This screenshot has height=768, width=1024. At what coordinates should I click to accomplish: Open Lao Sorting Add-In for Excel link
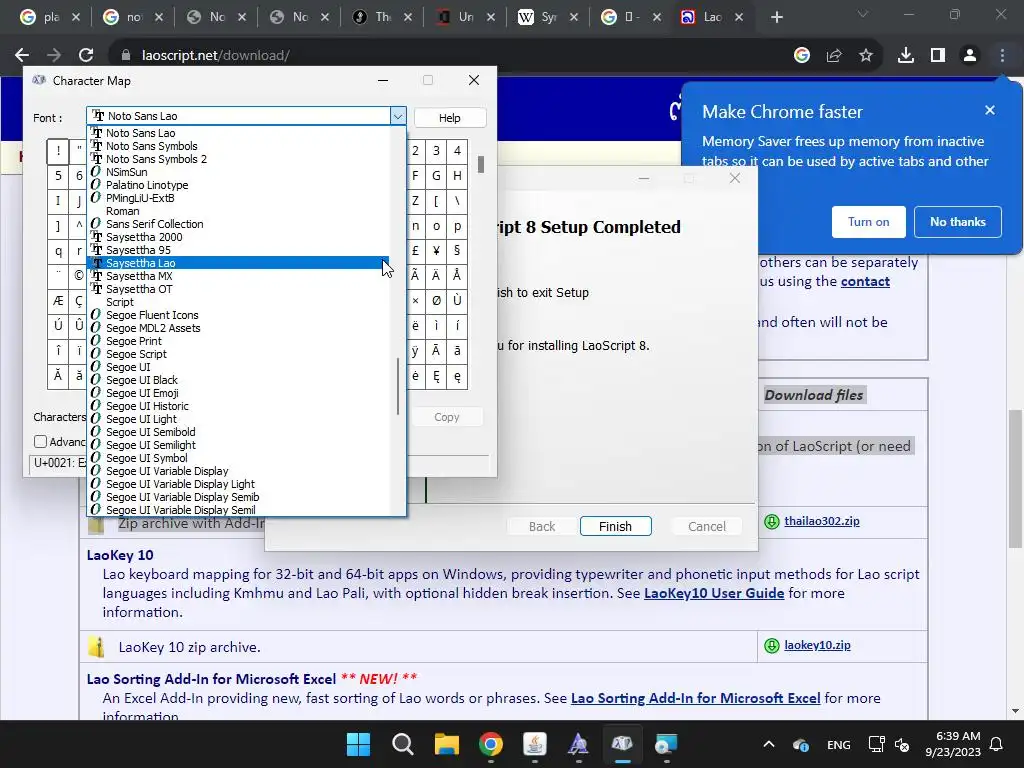point(696,698)
